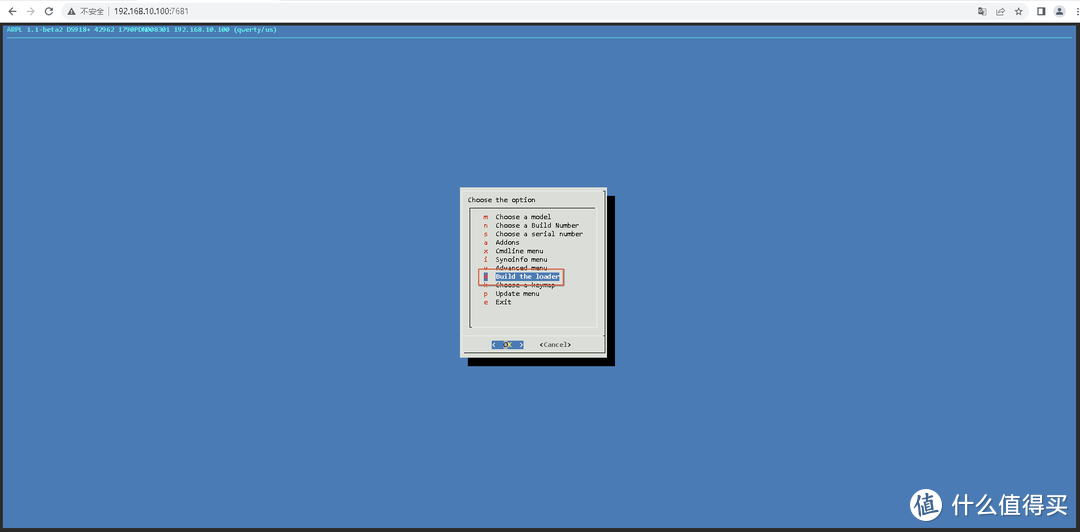Image resolution: width=1080 pixels, height=532 pixels.
Task: Toggle the browser side panel icon
Action: 1041,11
